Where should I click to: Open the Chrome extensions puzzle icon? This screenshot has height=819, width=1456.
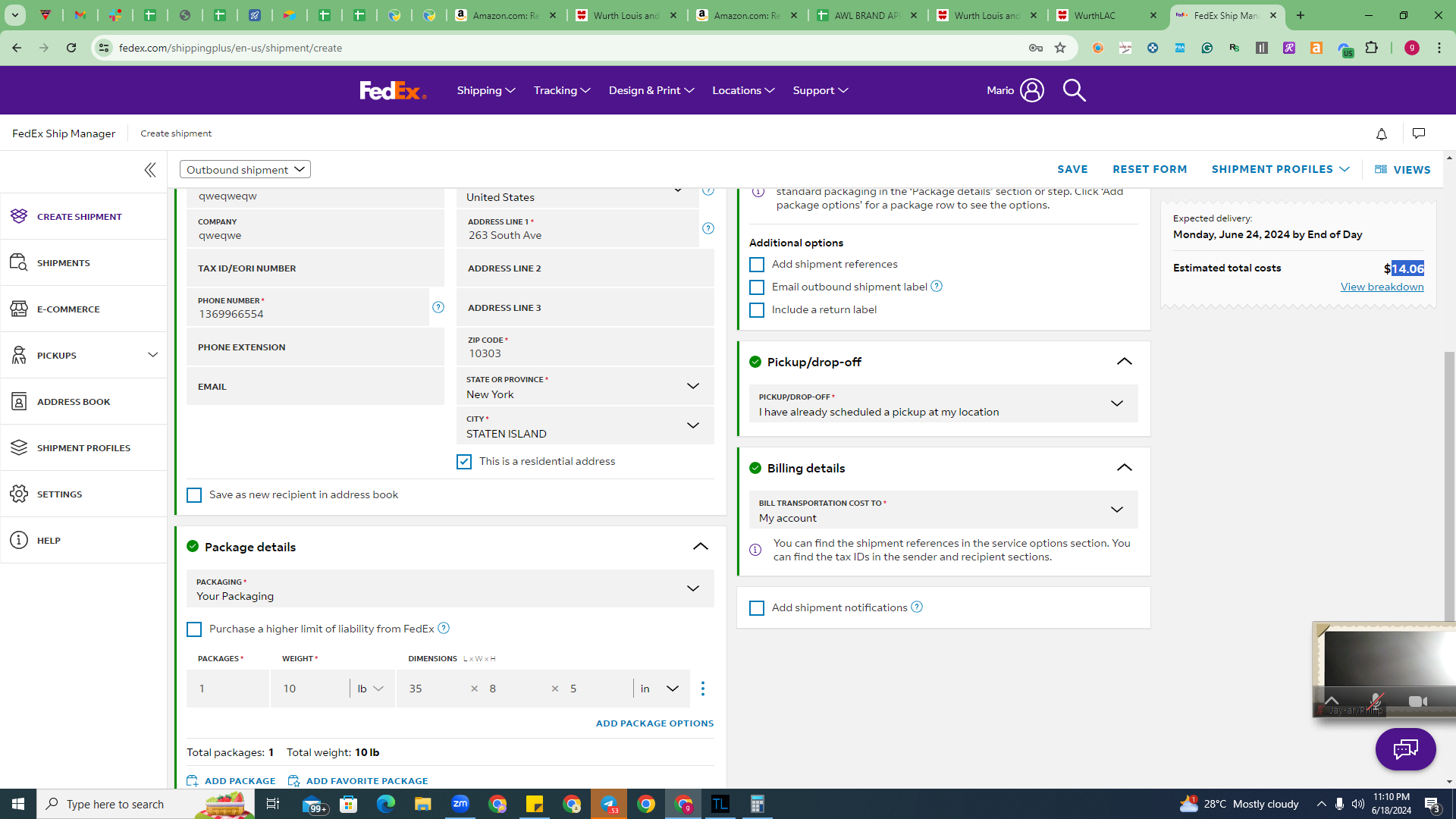1371,48
